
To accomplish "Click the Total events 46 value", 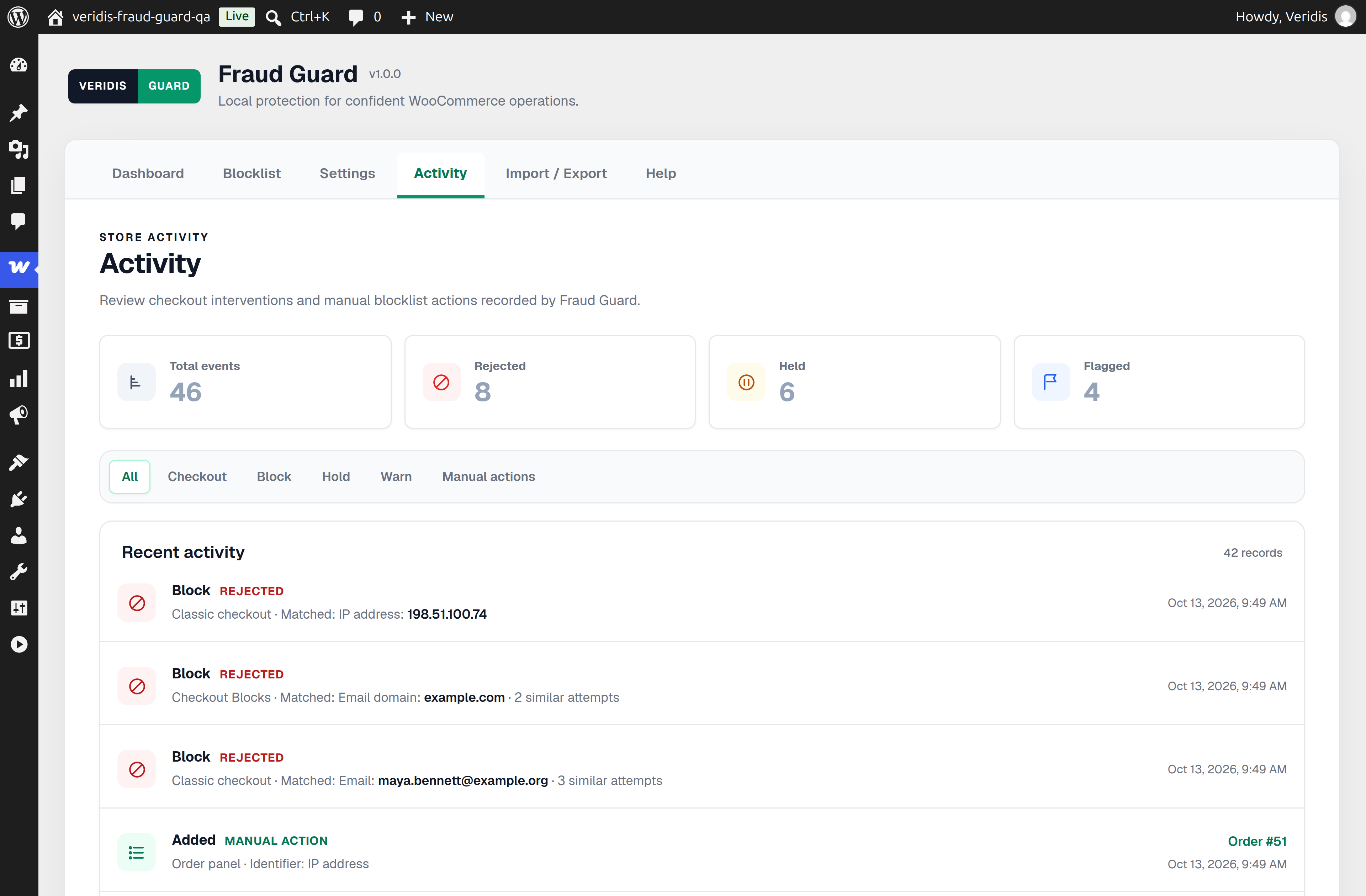I will pos(185,393).
